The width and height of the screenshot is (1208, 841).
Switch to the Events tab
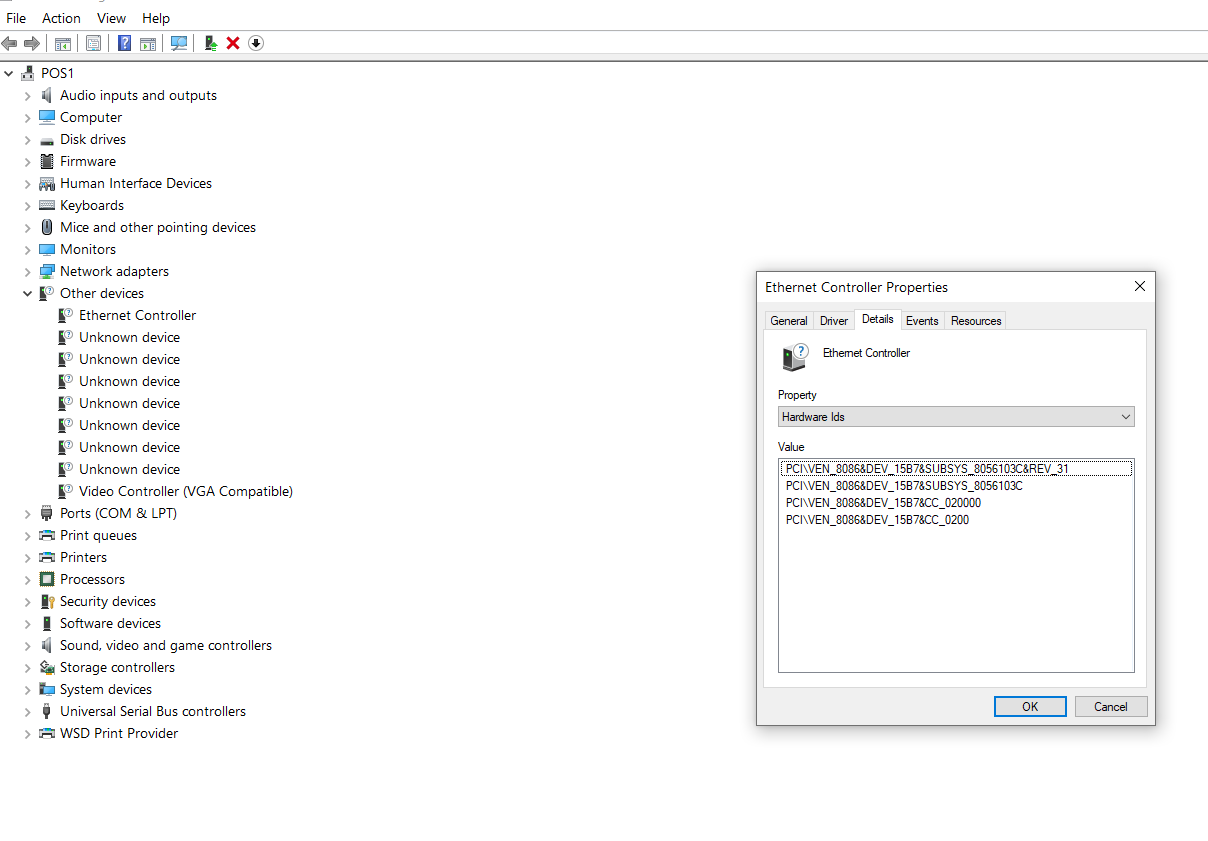click(921, 321)
